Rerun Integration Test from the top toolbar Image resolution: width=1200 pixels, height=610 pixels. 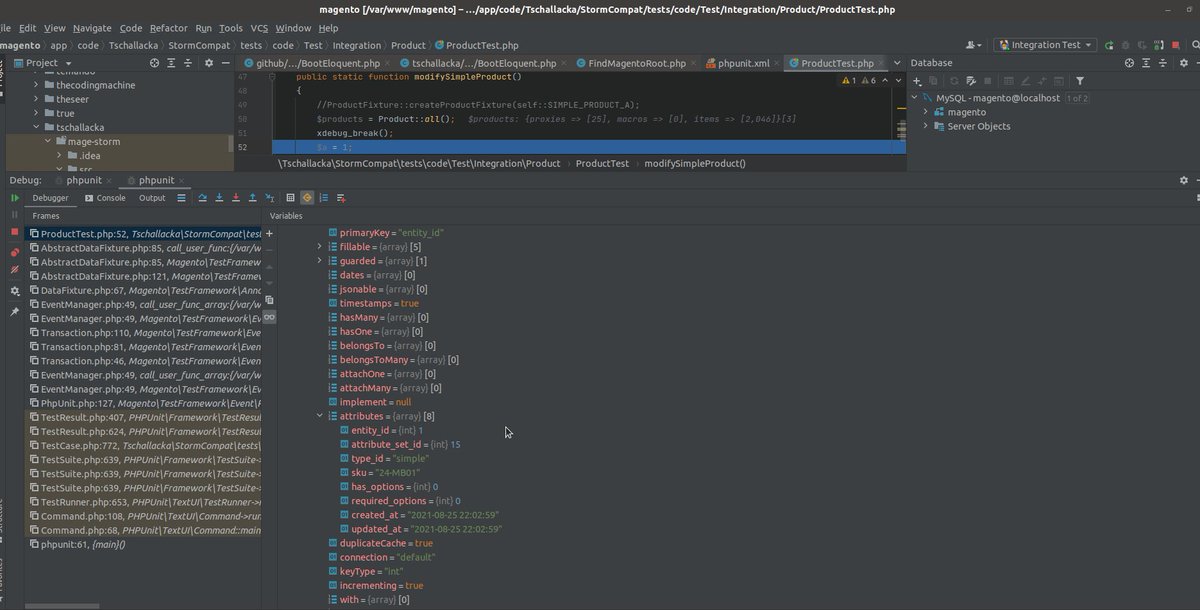[1109, 45]
